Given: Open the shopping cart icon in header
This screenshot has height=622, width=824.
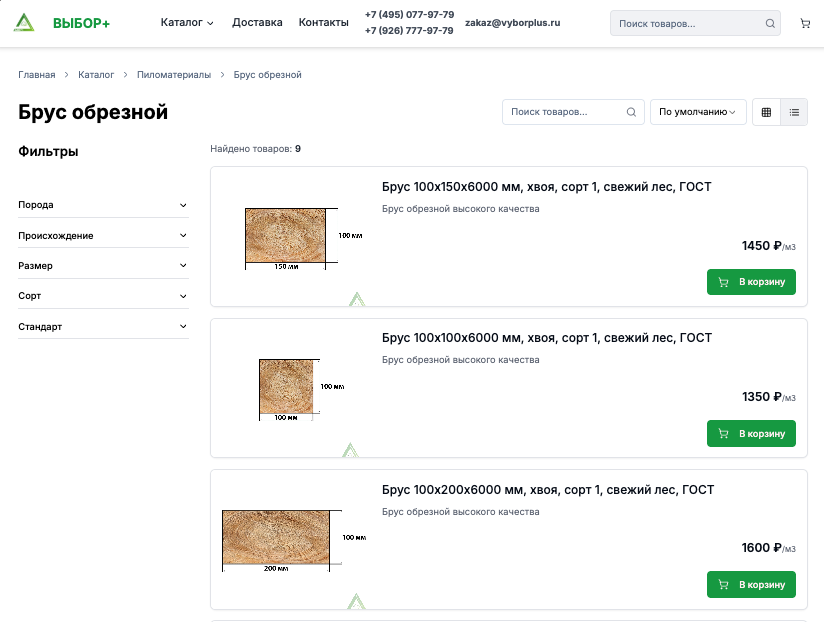Looking at the screenshot, I should tap(805, 23).
